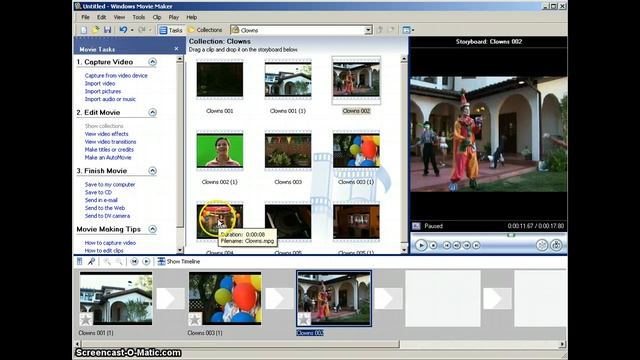Create a new project with the New icon
640x360 pixels.
click(84, 30)
